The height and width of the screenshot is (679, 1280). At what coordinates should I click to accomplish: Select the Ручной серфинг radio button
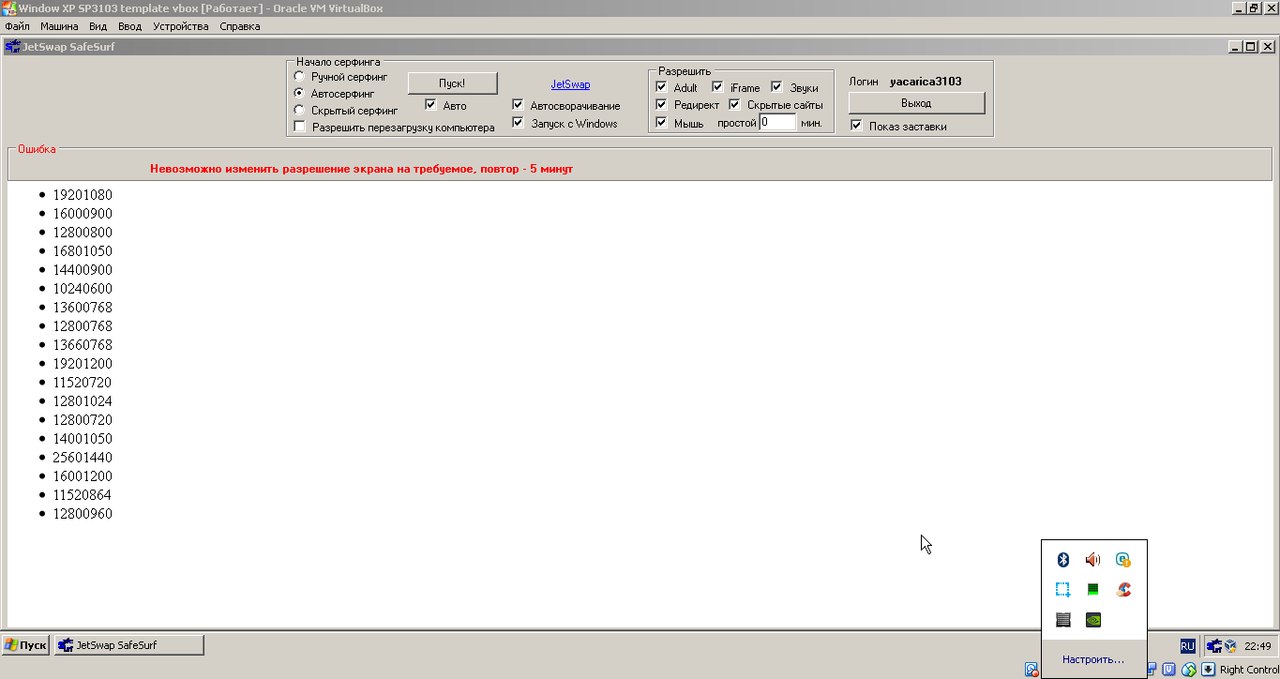[x=299, y=77]
